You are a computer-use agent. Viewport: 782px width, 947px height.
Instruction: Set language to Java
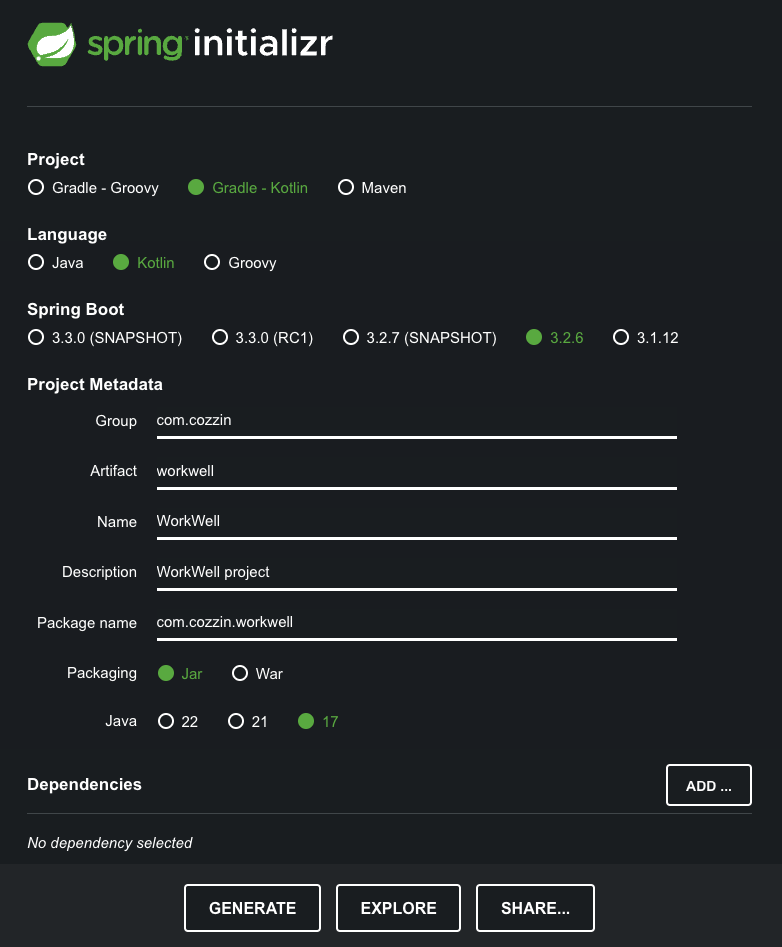pos(56,263)
